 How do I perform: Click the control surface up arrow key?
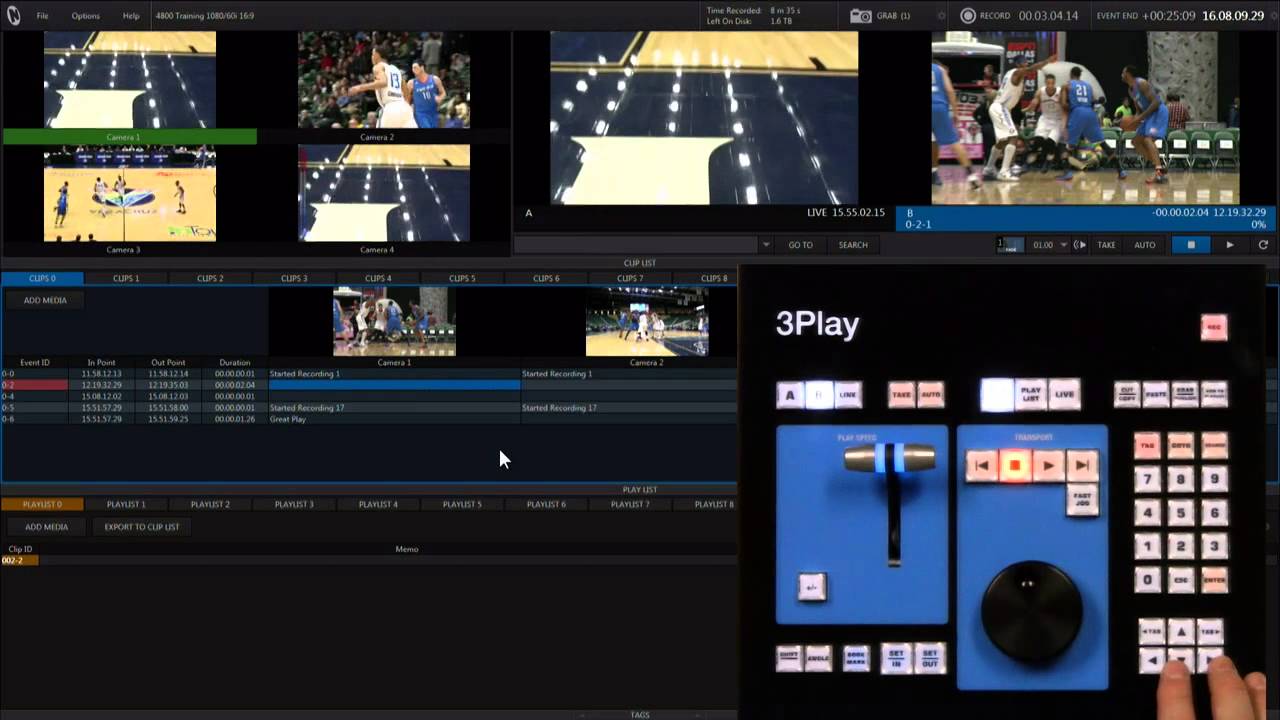1181,632
